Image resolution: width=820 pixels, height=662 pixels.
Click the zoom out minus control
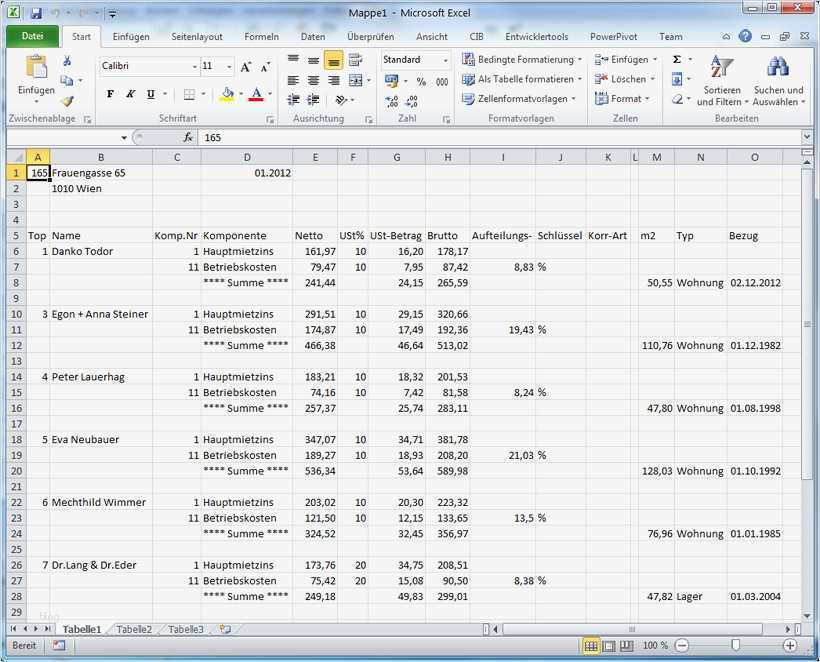682,647
